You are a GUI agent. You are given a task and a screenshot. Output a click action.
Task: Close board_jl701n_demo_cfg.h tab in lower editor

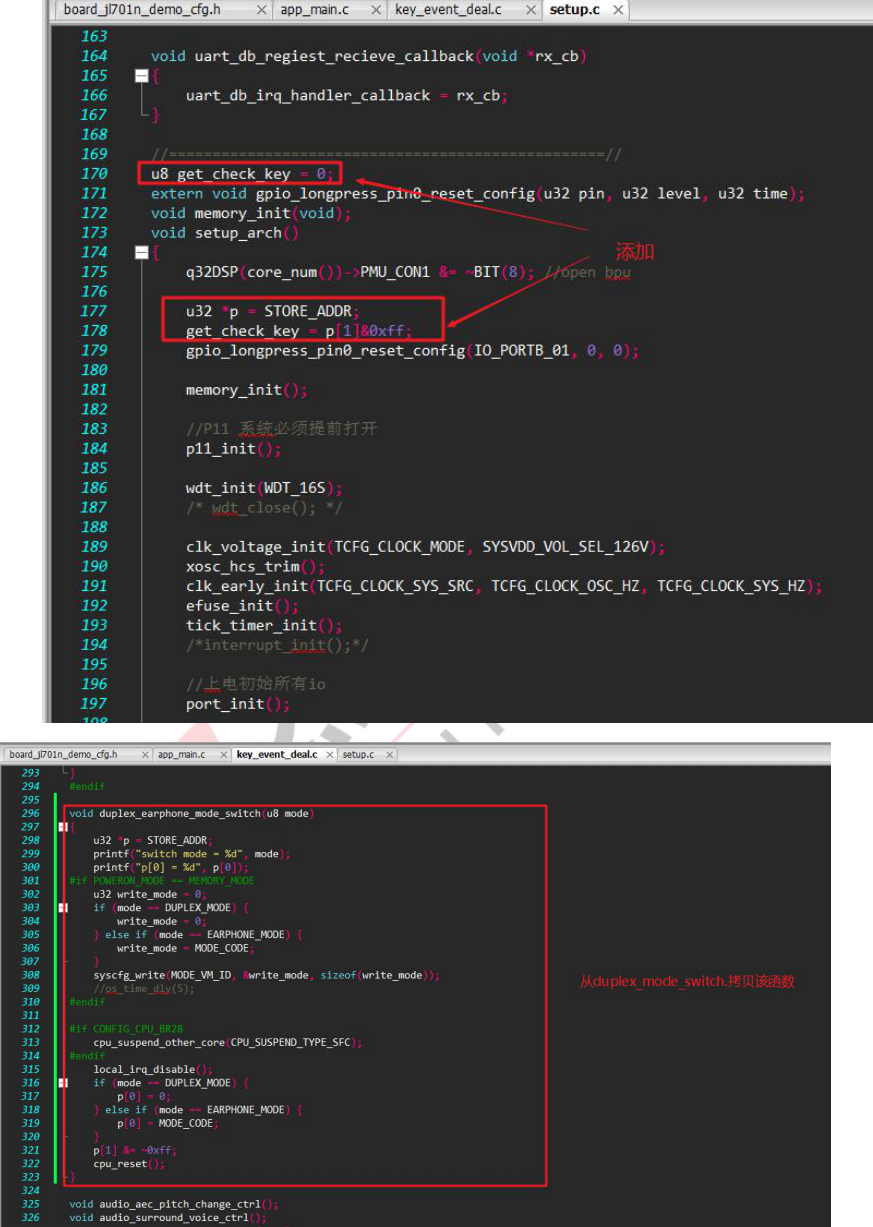[146, 755]
